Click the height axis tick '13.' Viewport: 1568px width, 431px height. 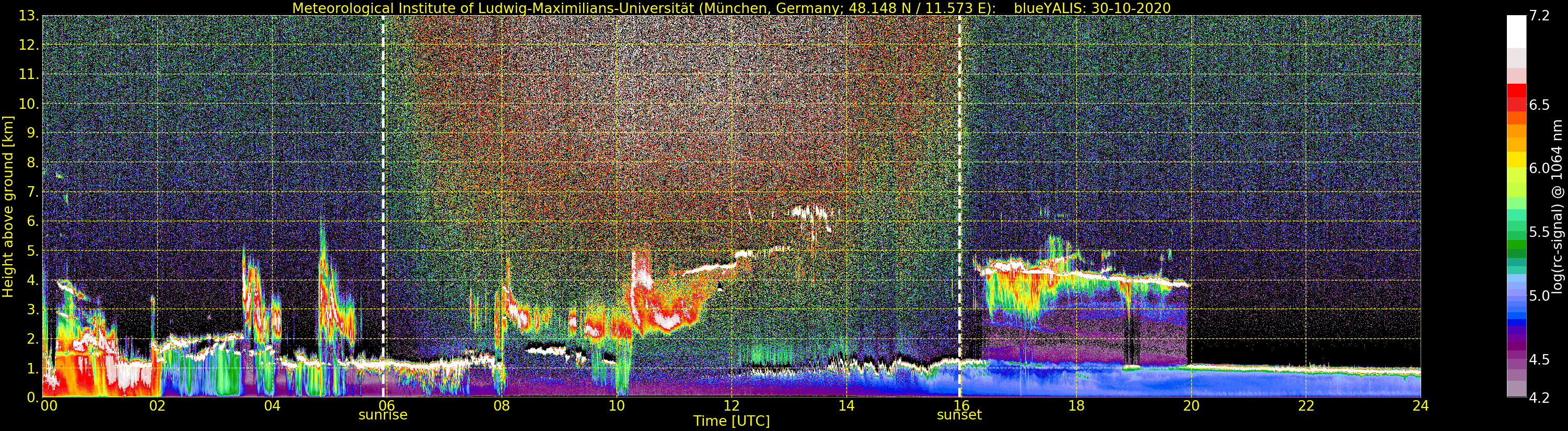pos(29,16)
